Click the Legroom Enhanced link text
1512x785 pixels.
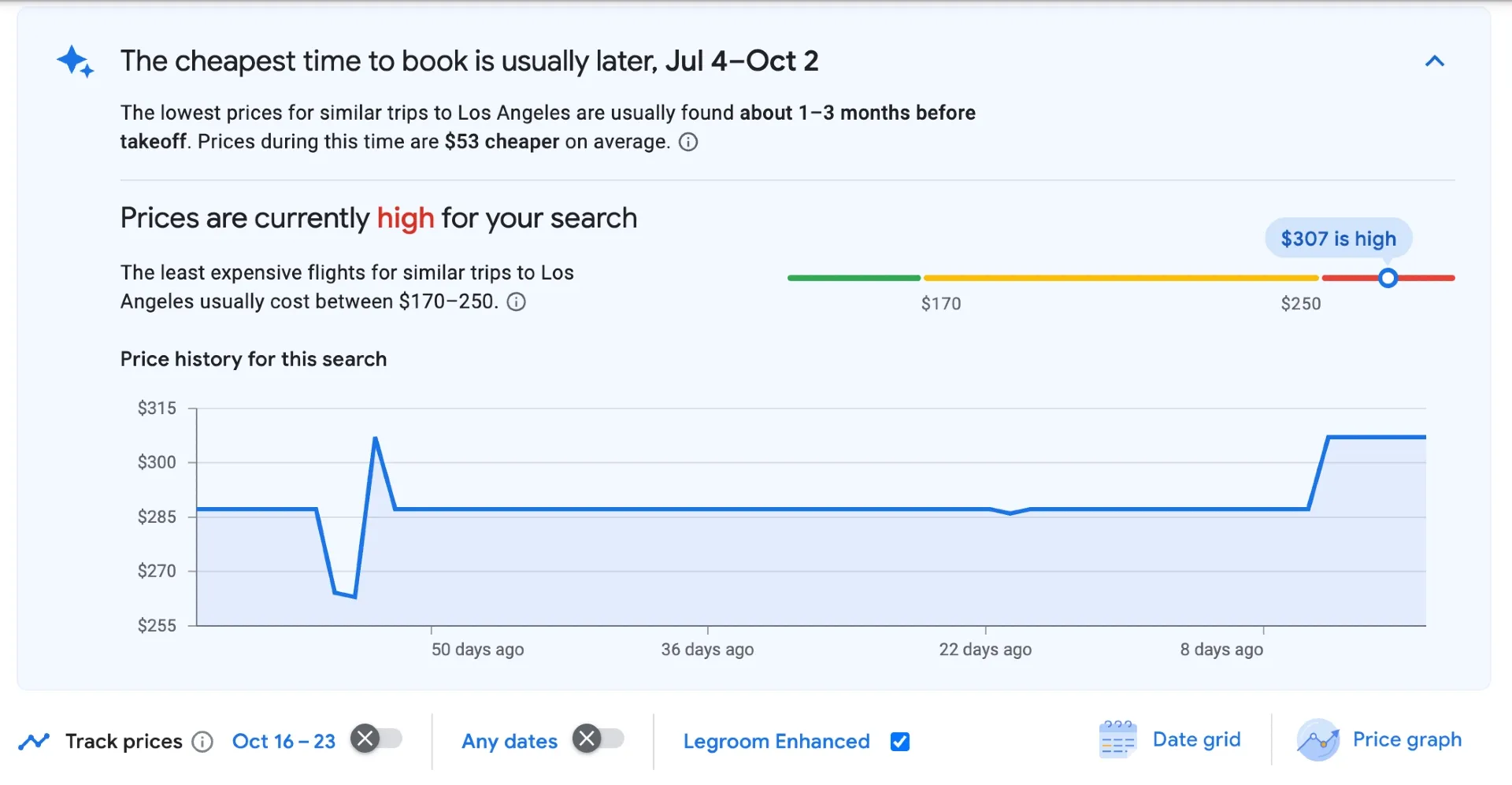click(776, 741)
